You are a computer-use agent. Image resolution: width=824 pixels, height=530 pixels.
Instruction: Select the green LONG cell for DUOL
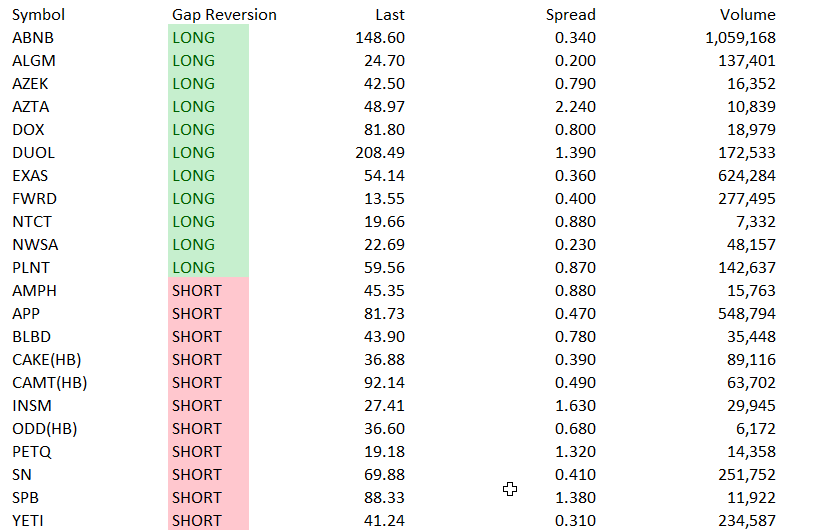pyautogui.click(x=209, y=153)
